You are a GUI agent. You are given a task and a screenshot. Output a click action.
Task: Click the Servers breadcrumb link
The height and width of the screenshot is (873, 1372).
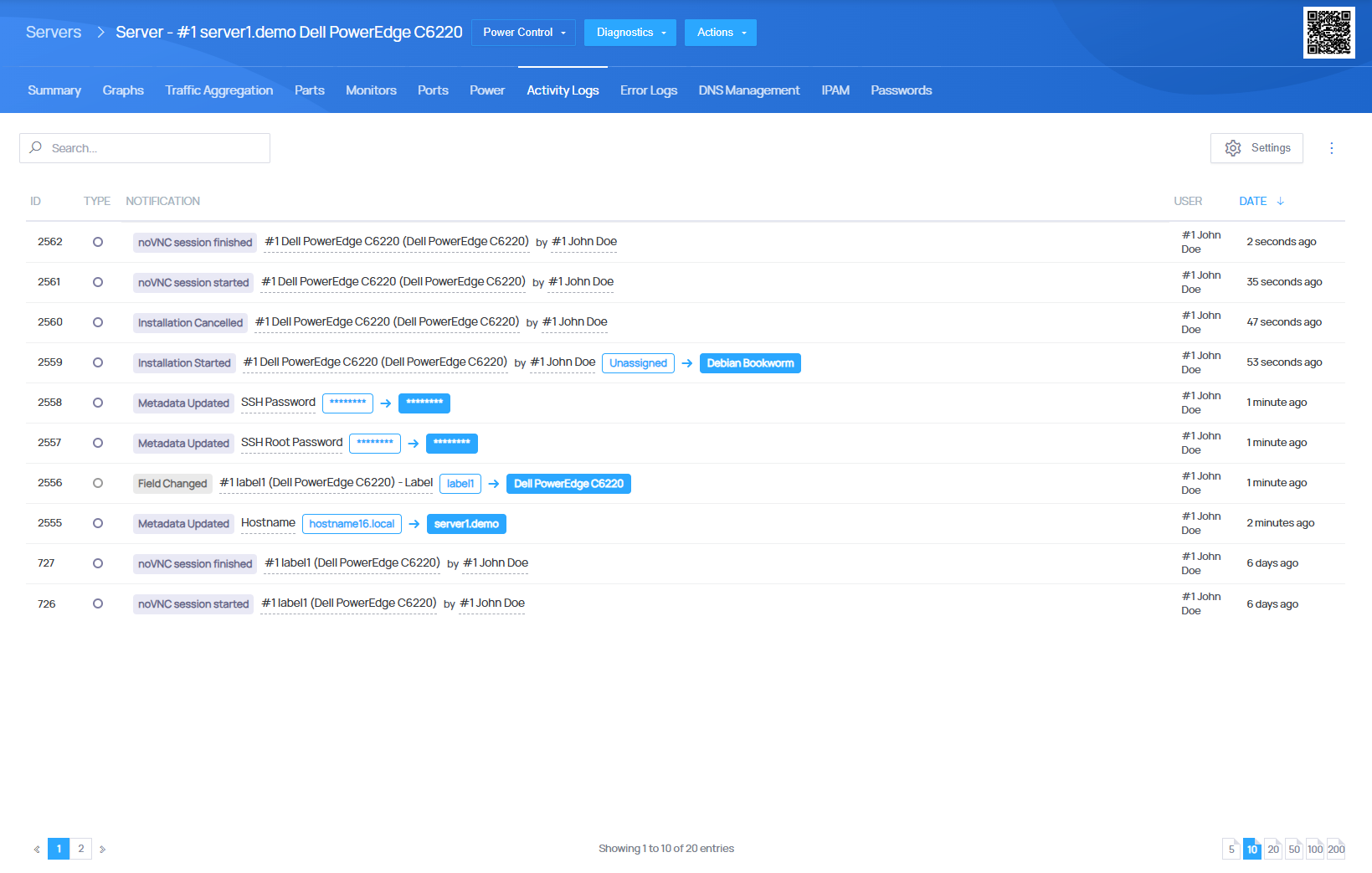[x=54, y=32]
